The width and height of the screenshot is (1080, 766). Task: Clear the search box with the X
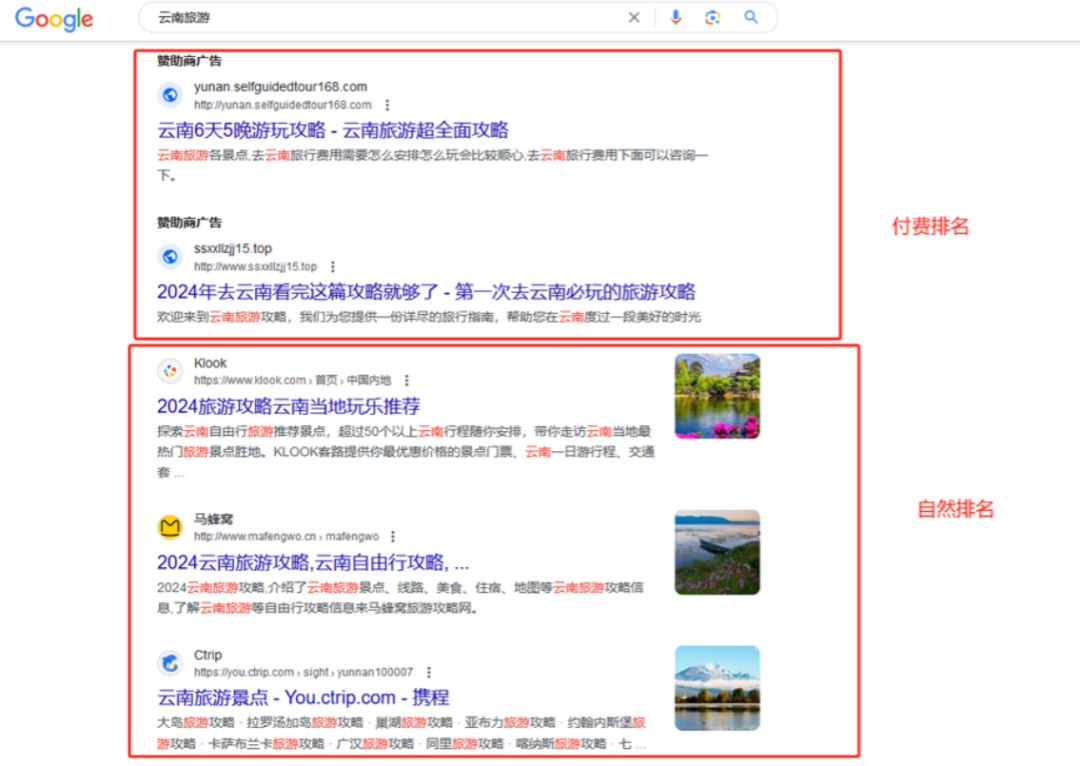[x=634, y=17]
